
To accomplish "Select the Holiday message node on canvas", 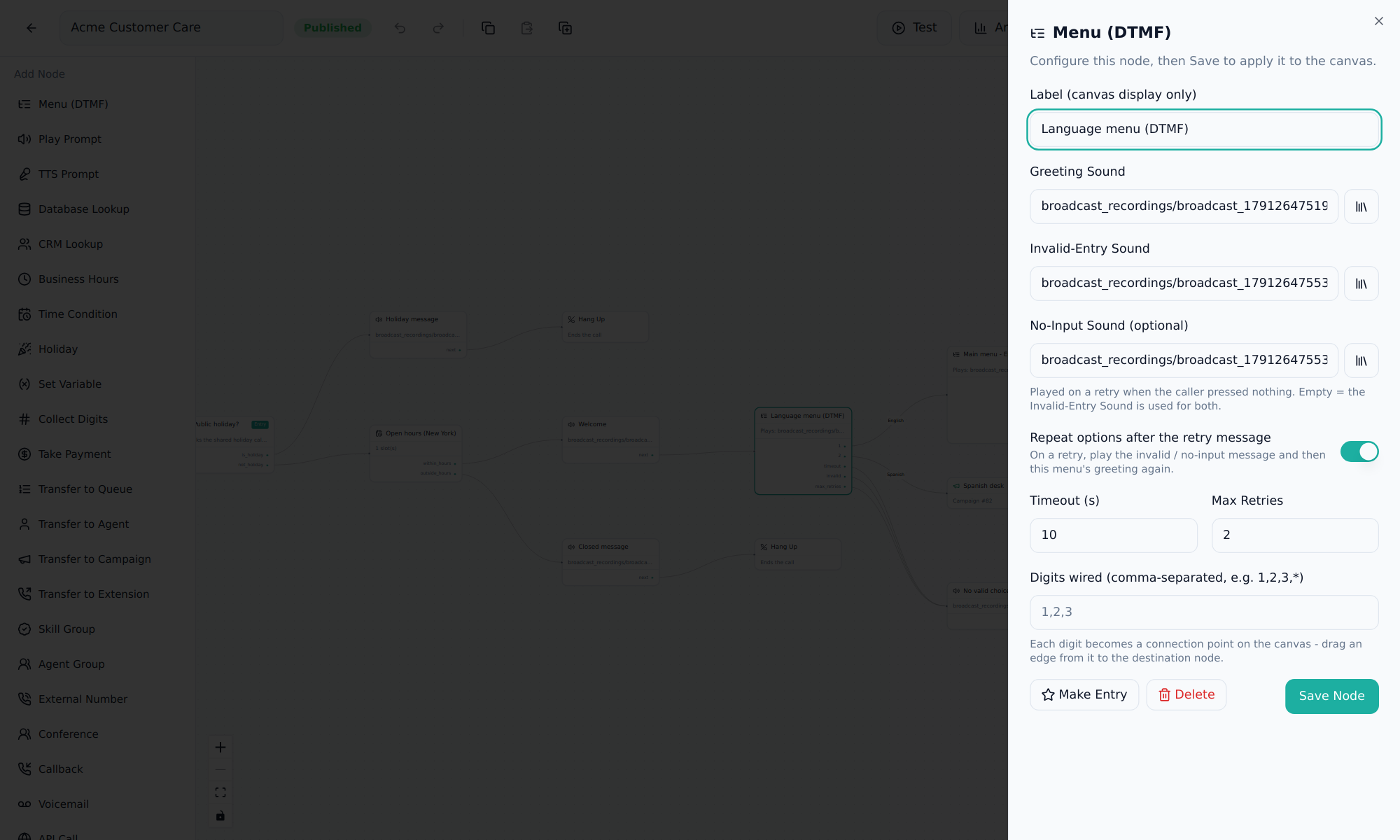I will click(418, 335).
